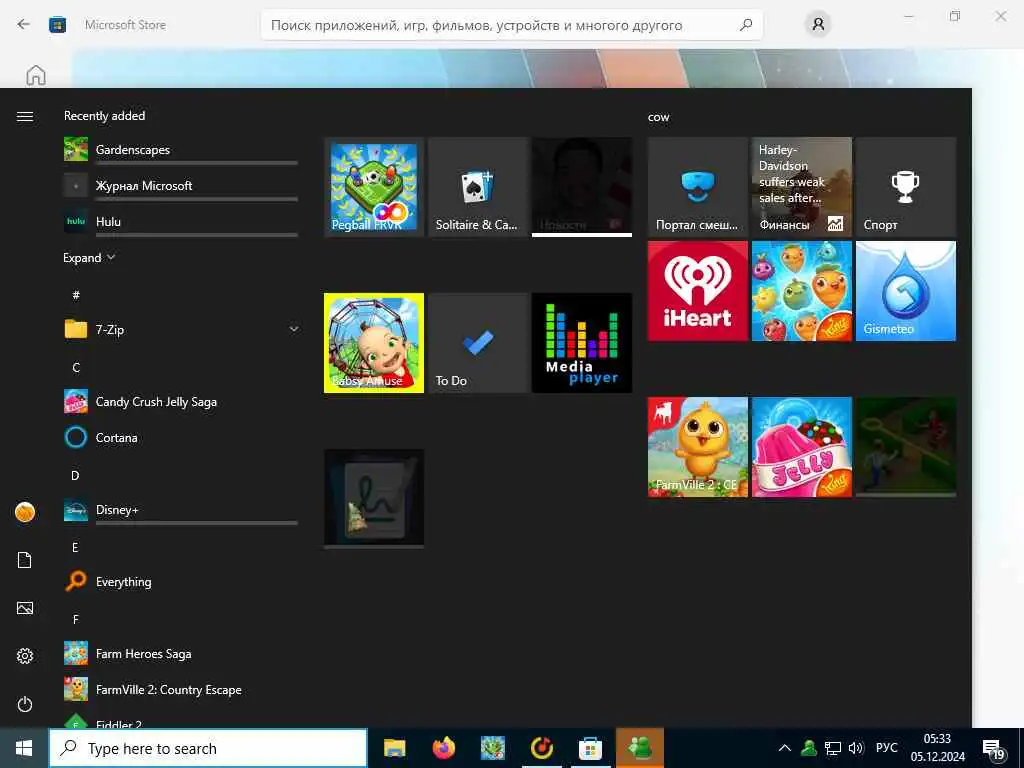
Task: Open the To Do tile
Action: pyautogui.click(x=478, y=343)
